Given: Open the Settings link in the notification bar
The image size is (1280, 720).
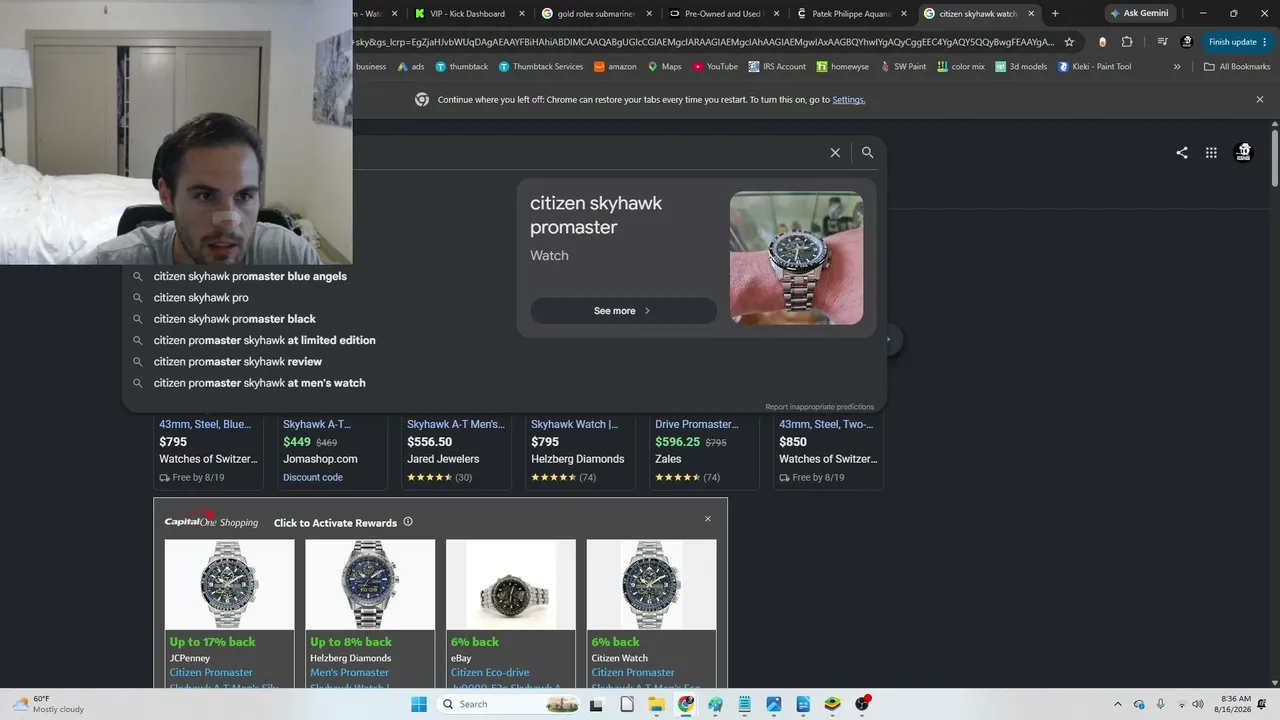Looking at the screenshot, I should [x=849, y=100].
